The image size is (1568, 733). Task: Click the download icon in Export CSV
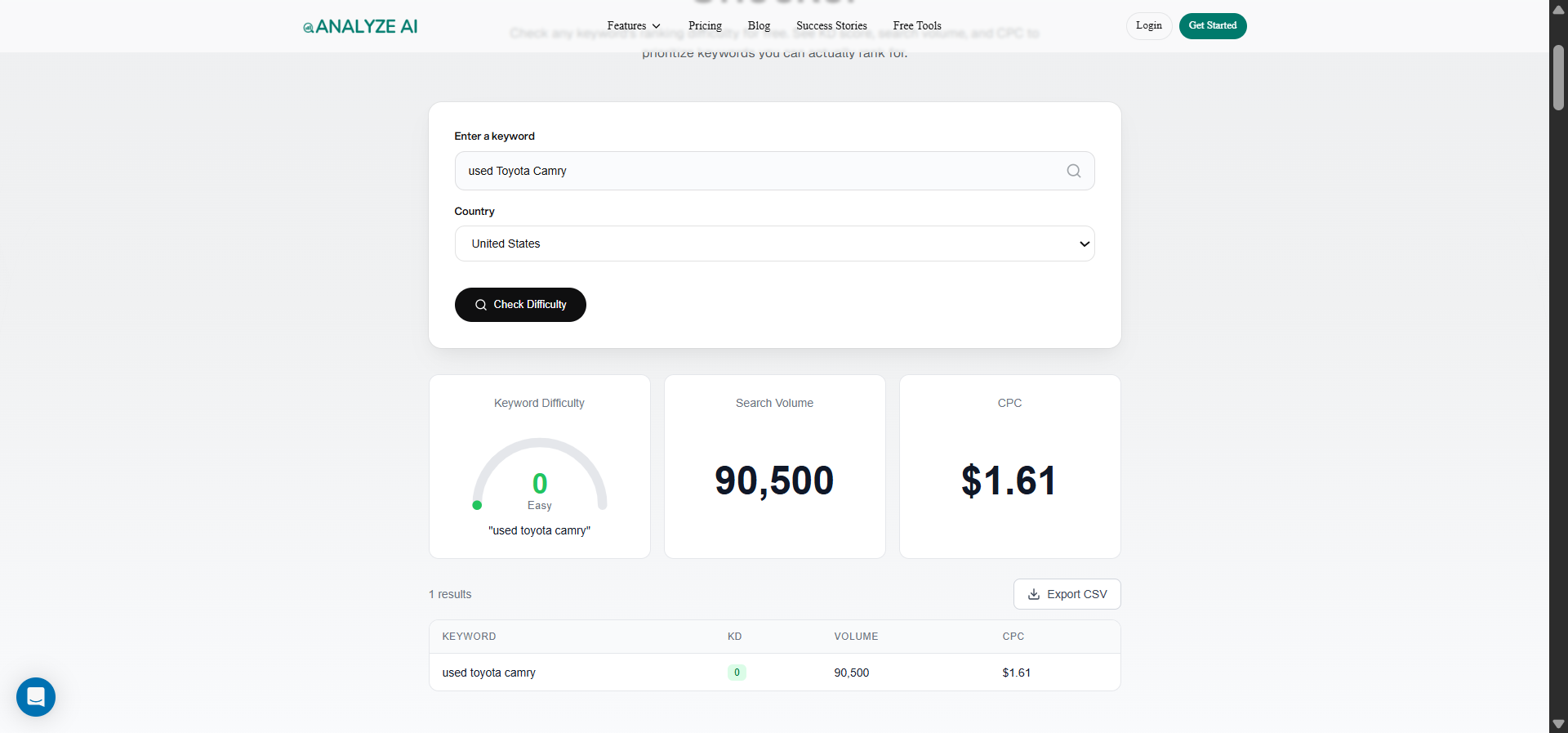point(1034,594)
